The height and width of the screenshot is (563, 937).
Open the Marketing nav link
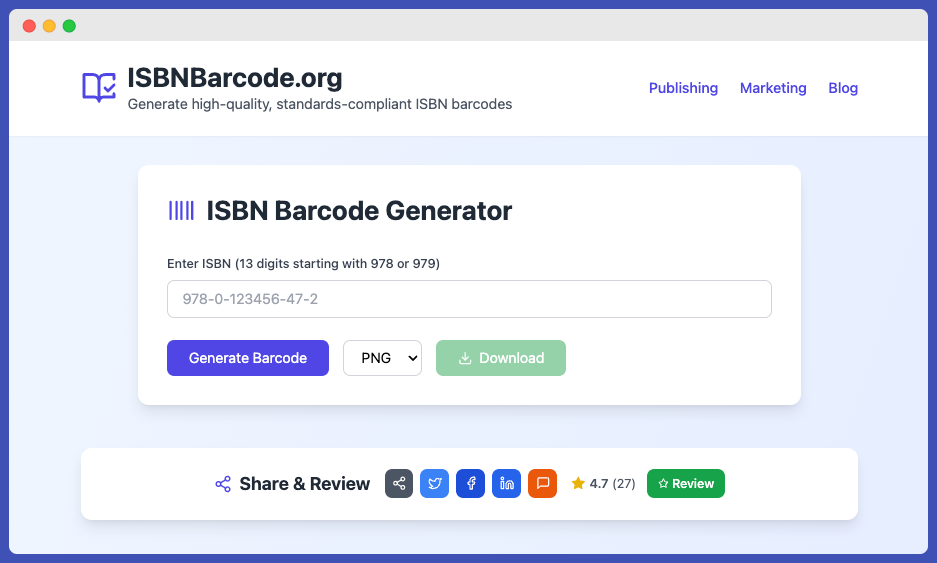[x=773, y=88]
